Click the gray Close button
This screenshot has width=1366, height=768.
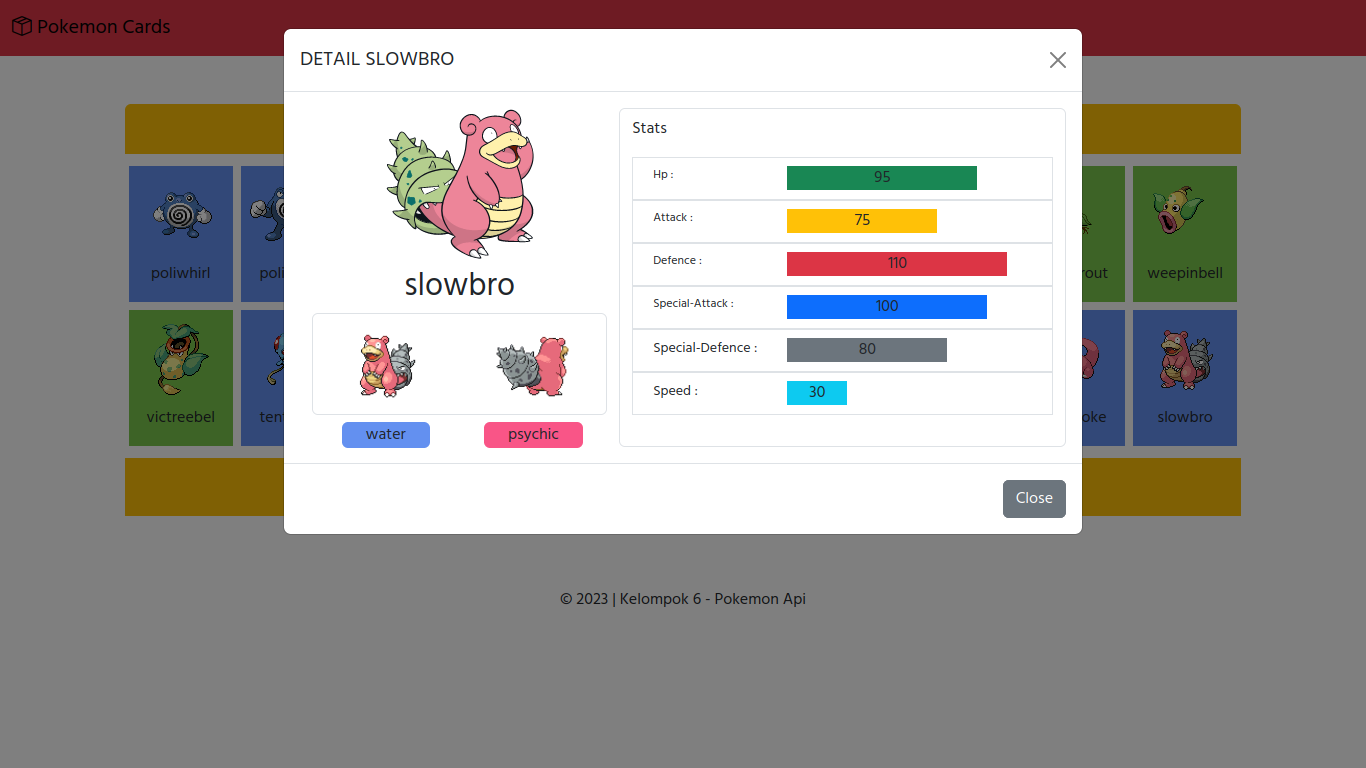point(1034,499)
